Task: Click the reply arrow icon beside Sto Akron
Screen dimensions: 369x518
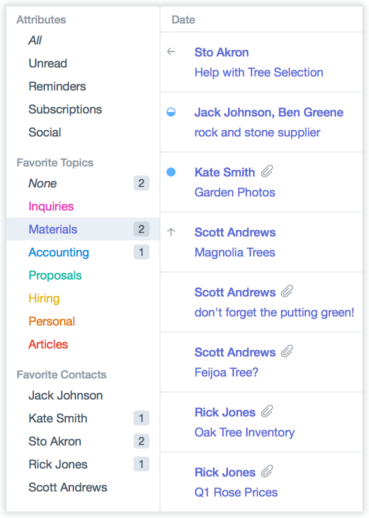Action: coord(171,52)
